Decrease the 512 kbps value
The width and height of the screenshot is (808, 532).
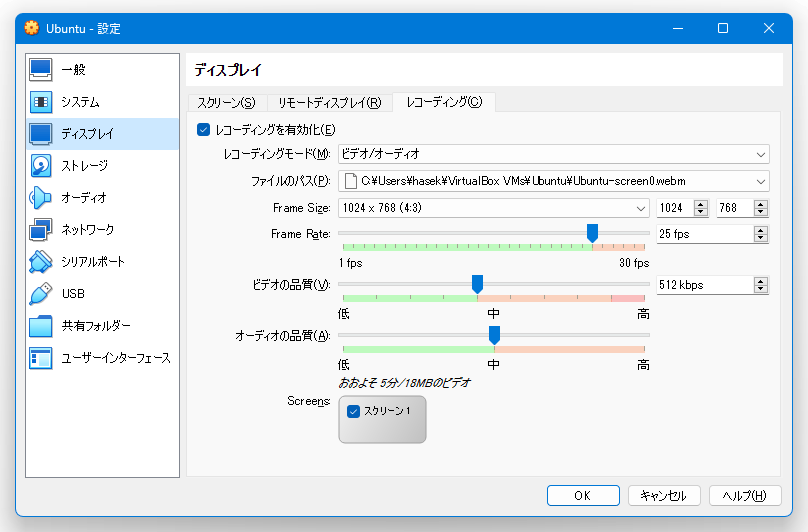click(x=761, y=289)
